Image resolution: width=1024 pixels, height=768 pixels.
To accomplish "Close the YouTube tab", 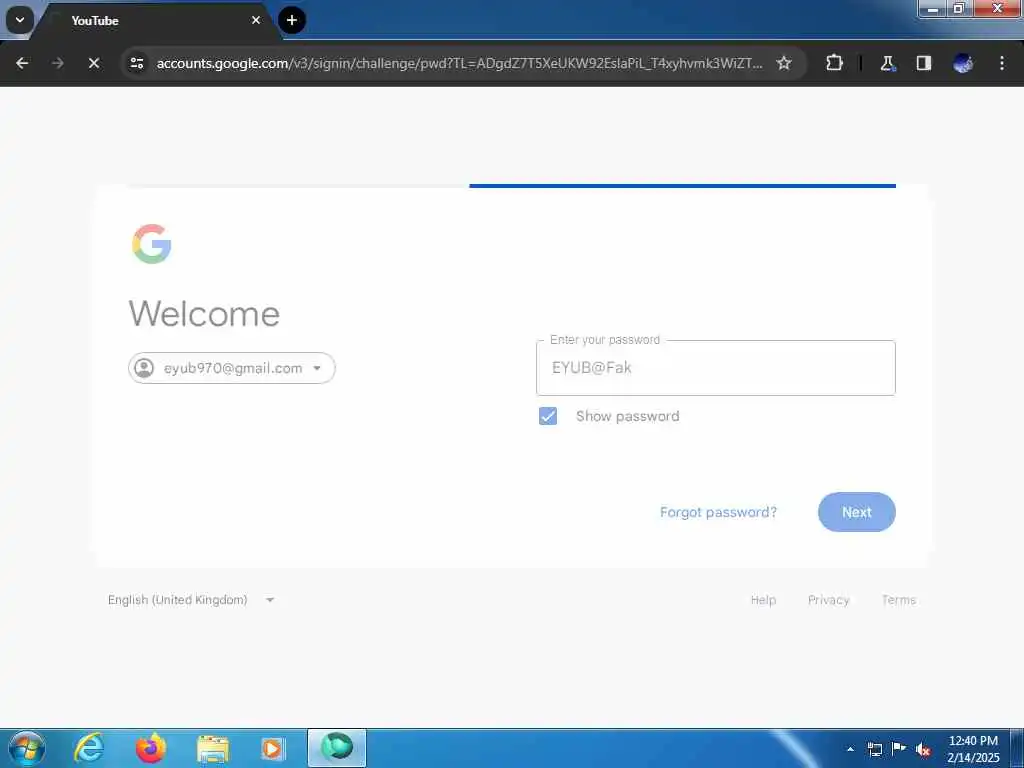I will point(256,20).
